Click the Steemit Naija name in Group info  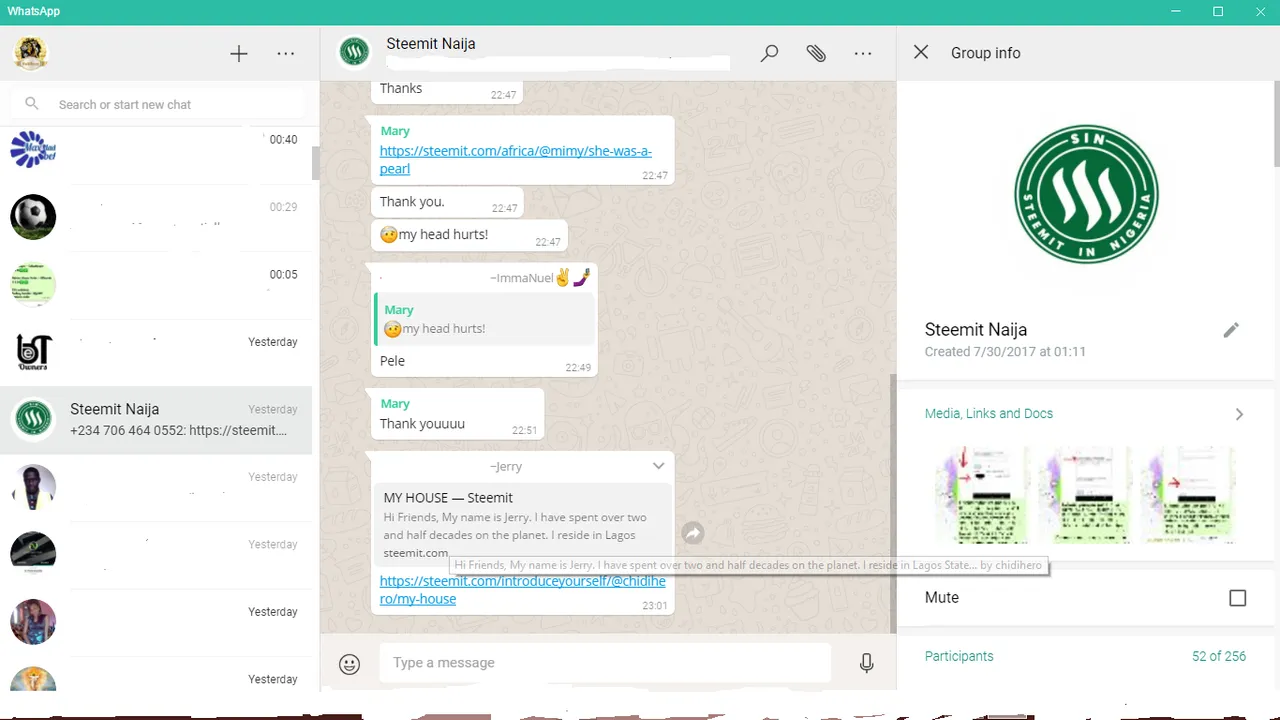(x=976, y=330)
